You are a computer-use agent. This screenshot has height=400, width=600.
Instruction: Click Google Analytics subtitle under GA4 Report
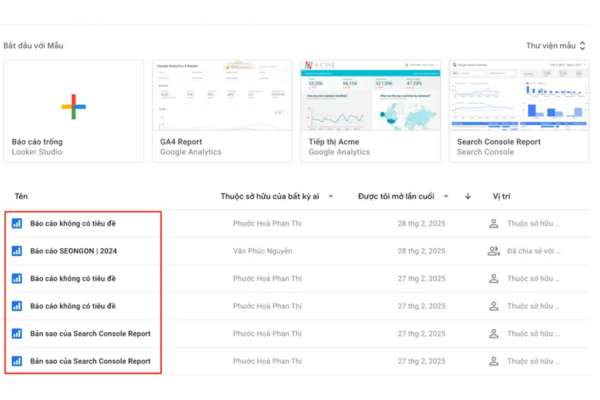pyautogui.click(x=191, y=152)
